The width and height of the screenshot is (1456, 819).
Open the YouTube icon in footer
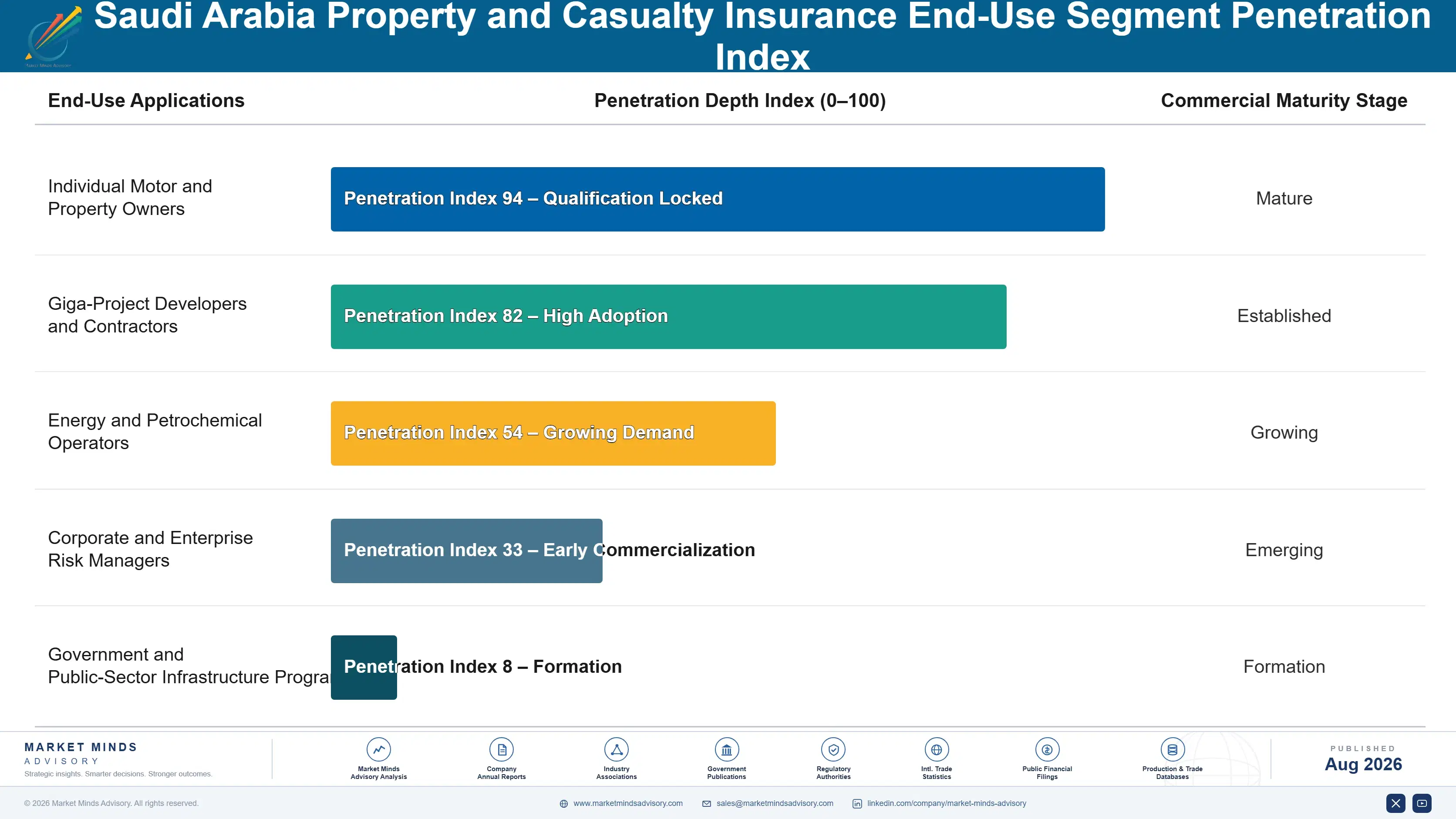point(1422,803)
